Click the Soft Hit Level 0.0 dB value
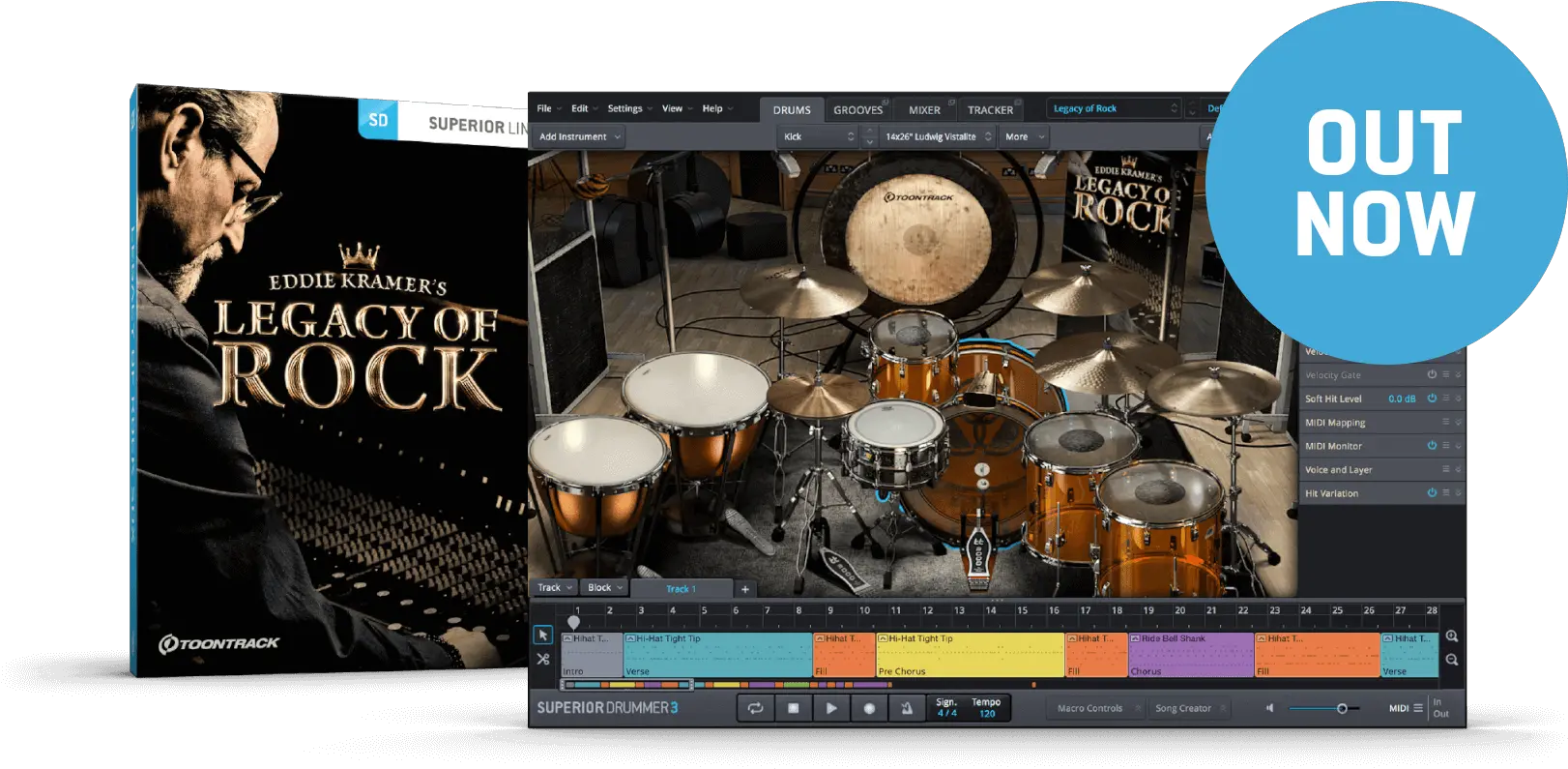 tap(1402, 399)
